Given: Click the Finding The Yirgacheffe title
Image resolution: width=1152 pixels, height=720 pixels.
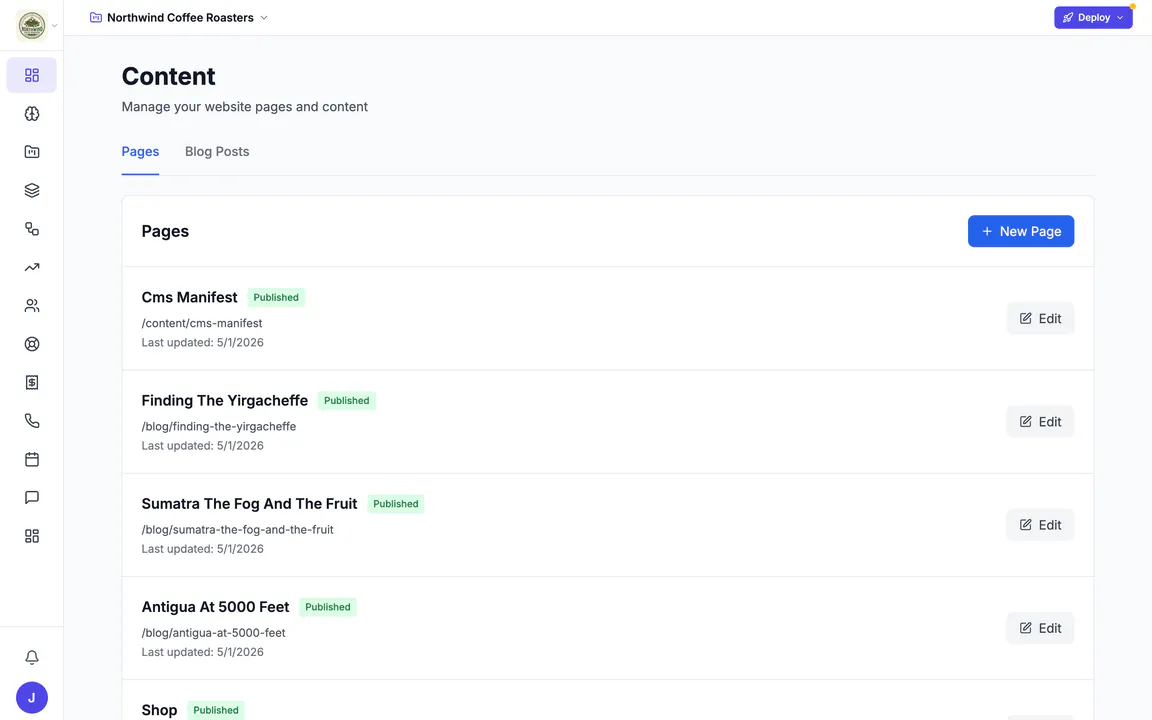Looking at the screenshot, I should (225, 400).
